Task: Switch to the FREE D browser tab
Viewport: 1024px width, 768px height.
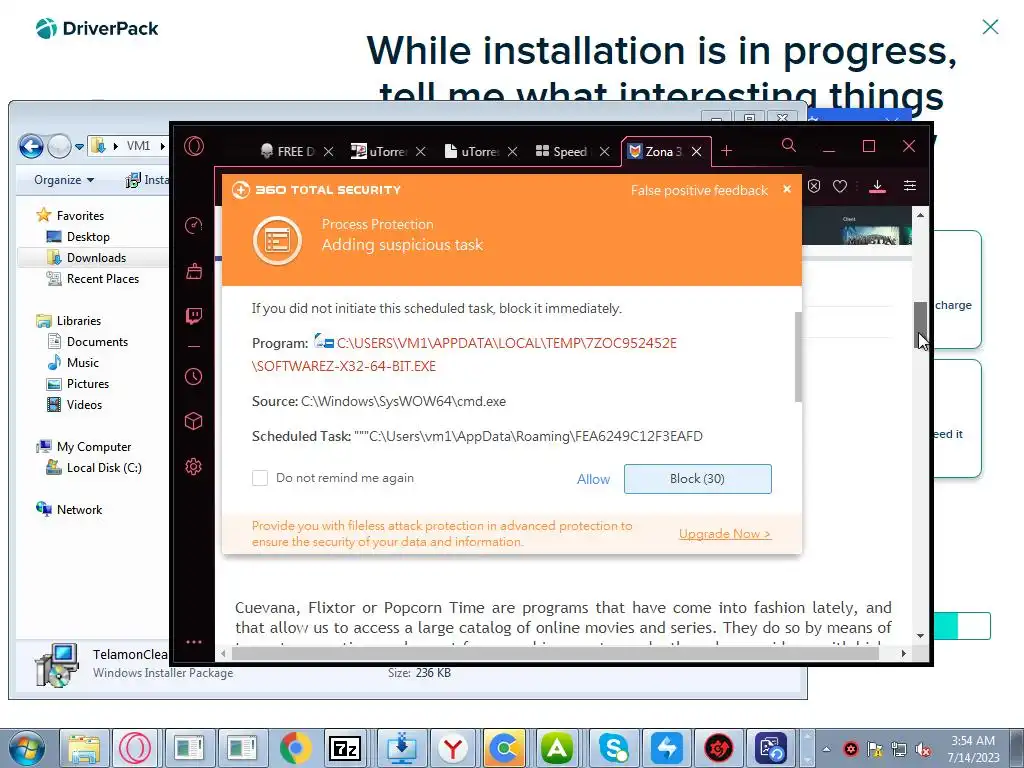Action: click(x=287, y=152)
